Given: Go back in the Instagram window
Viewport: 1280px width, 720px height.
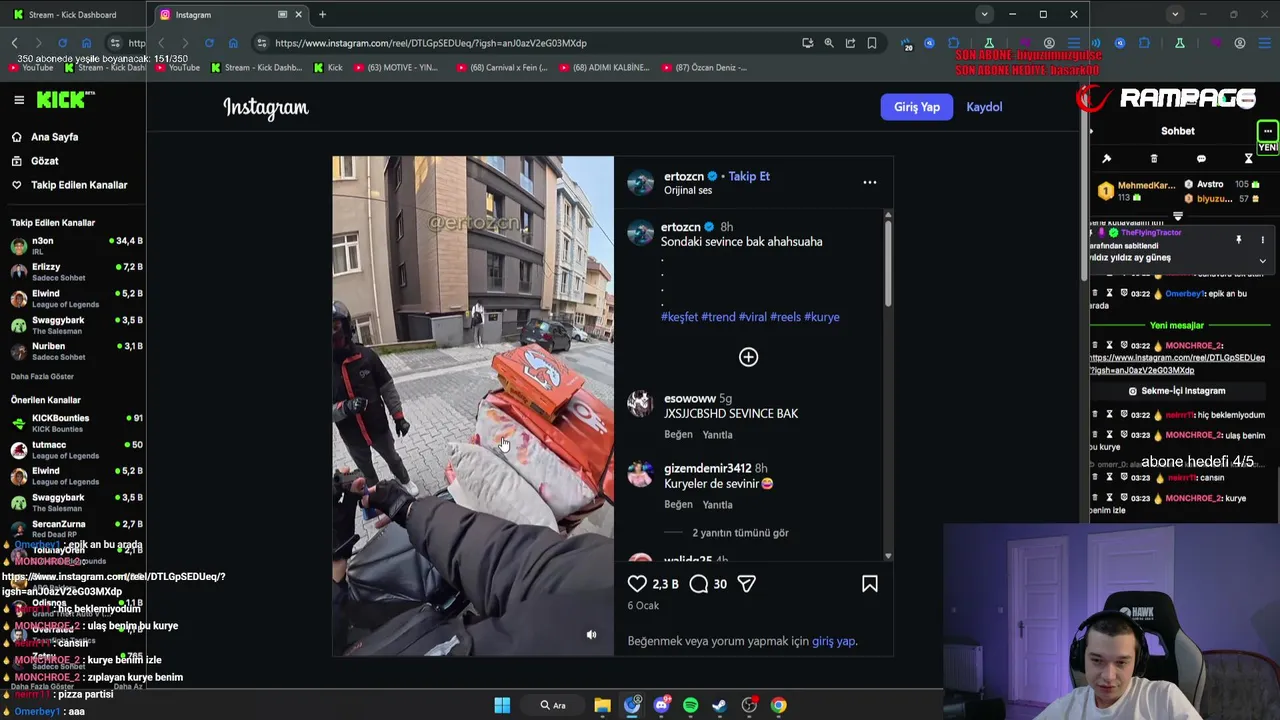Looking at the screenshot, I should coord(161,43).
